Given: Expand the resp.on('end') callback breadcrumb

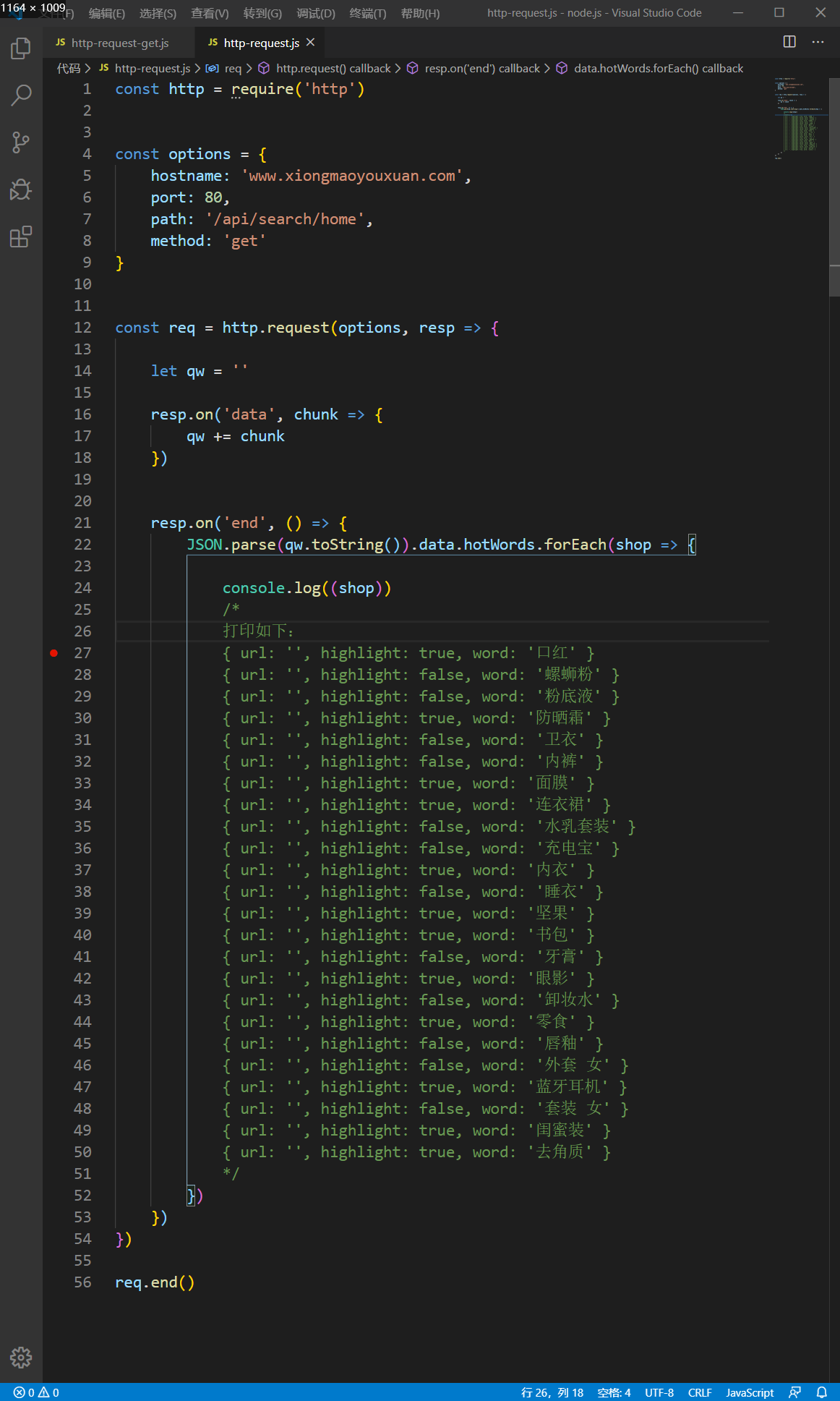Looking at the screenshot, I should [473, 68].
